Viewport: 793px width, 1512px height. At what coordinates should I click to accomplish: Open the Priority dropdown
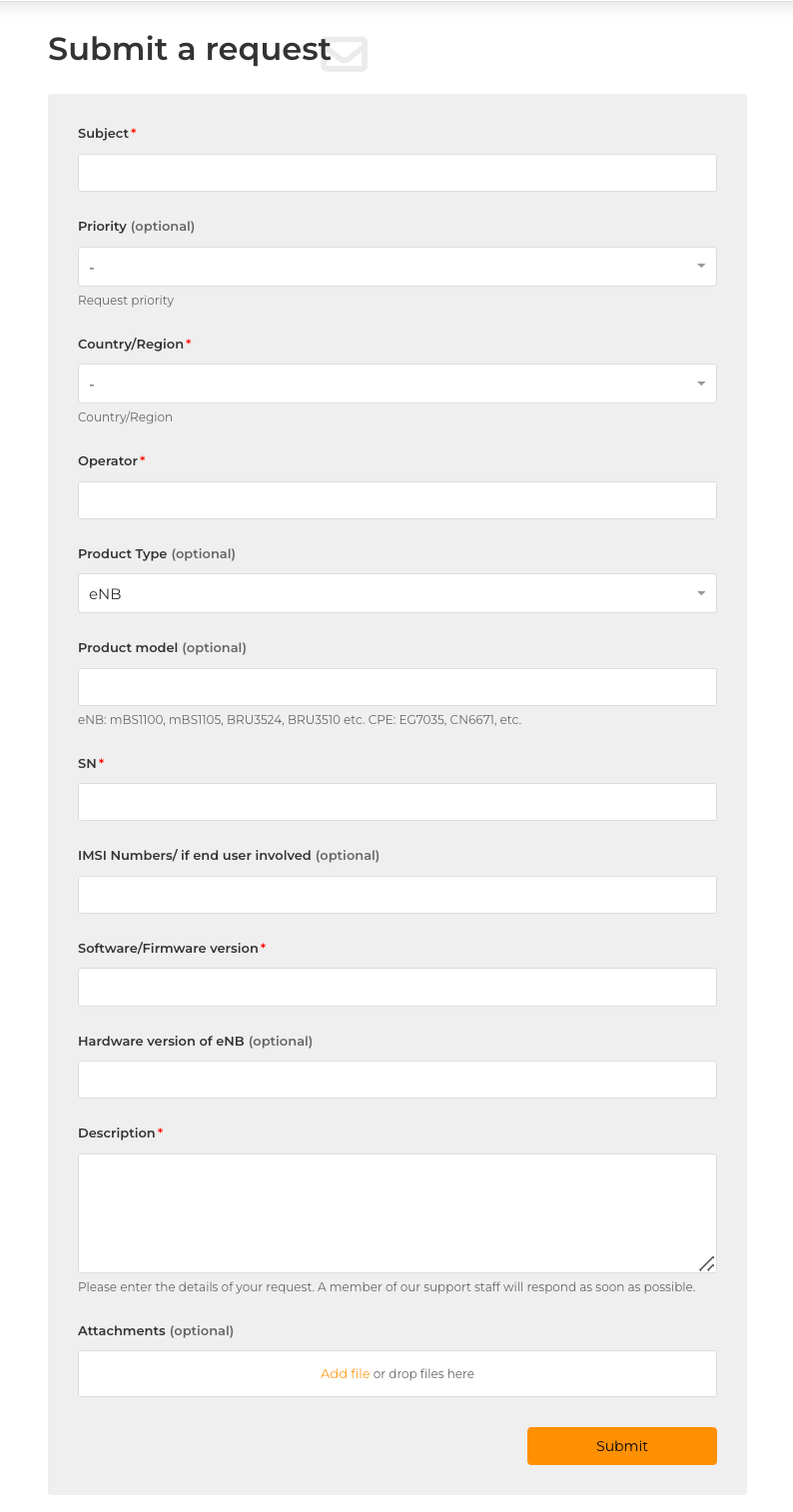(397, 267)
